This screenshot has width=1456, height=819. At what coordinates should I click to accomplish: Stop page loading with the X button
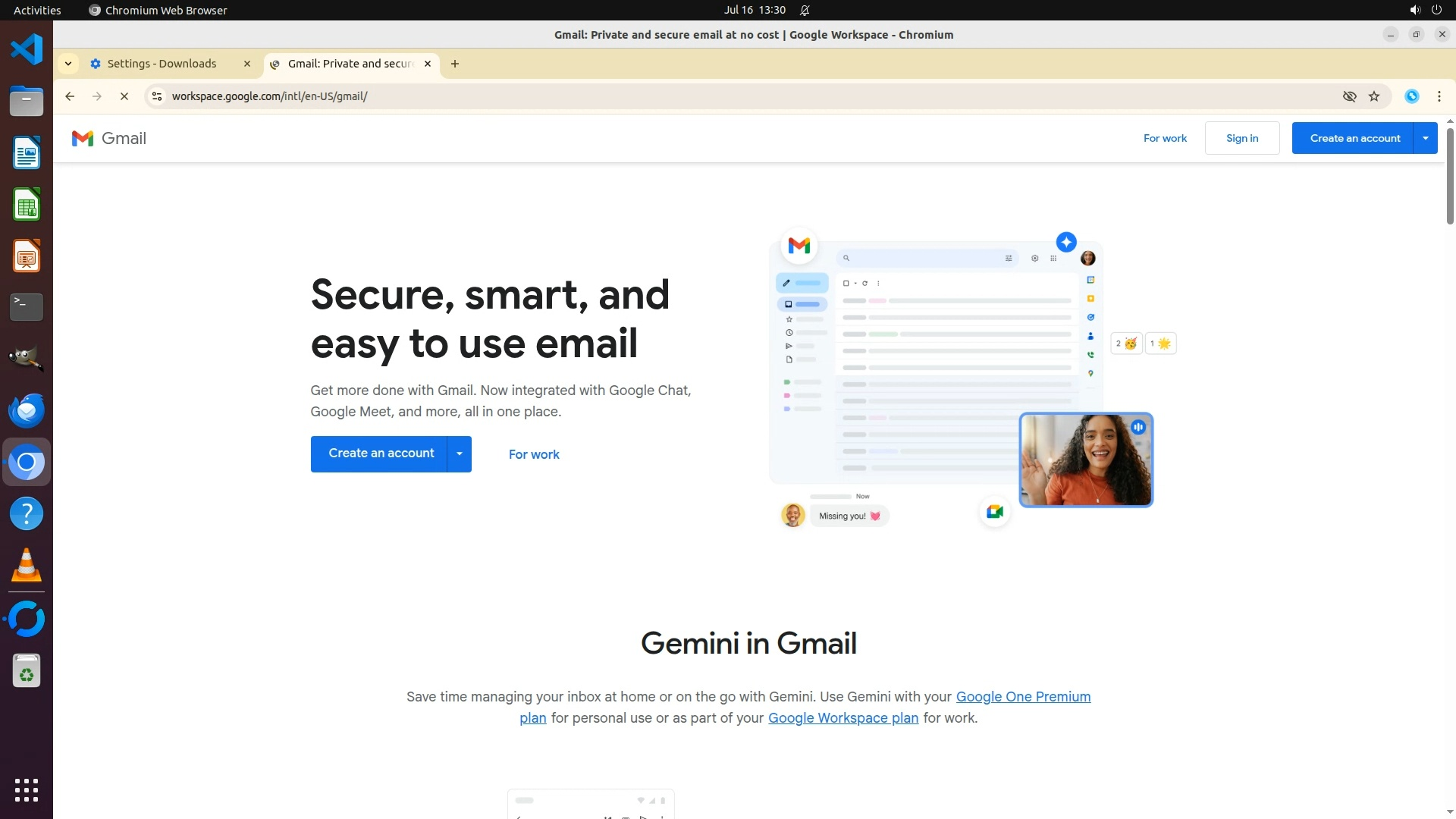pyautogui.click(x=124, y=96)
